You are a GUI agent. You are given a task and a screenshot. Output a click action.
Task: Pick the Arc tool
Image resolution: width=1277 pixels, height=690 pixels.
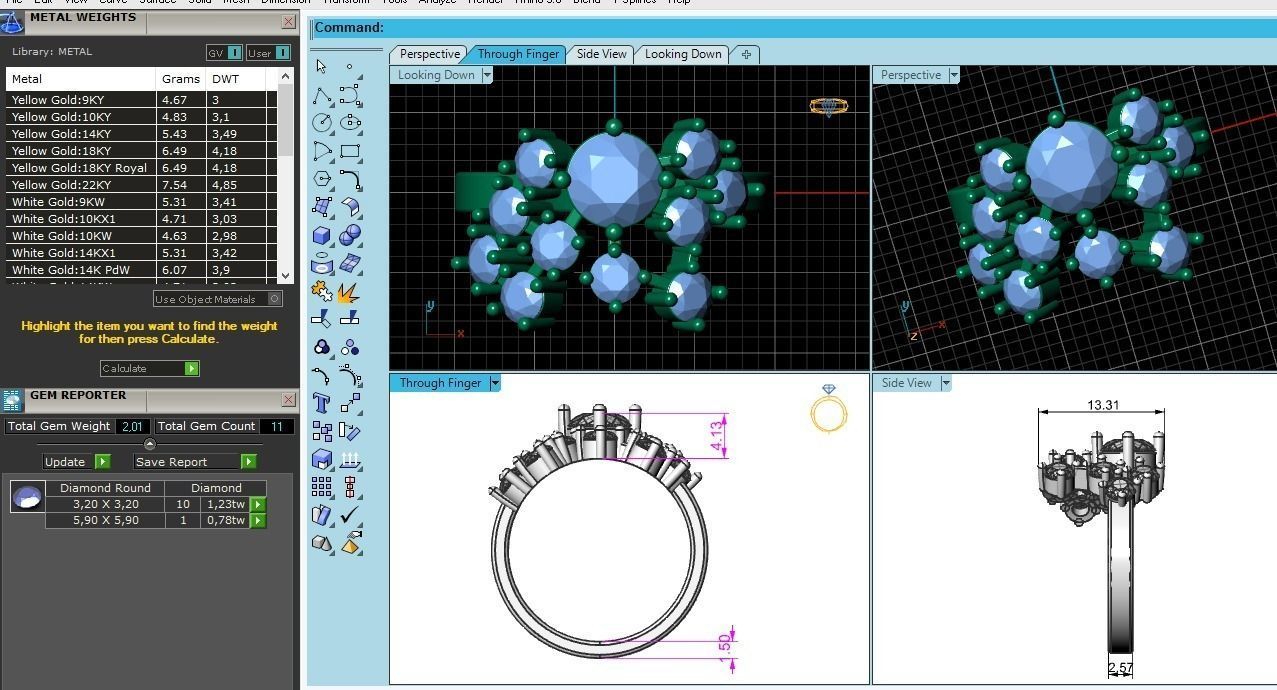(322, 152)
